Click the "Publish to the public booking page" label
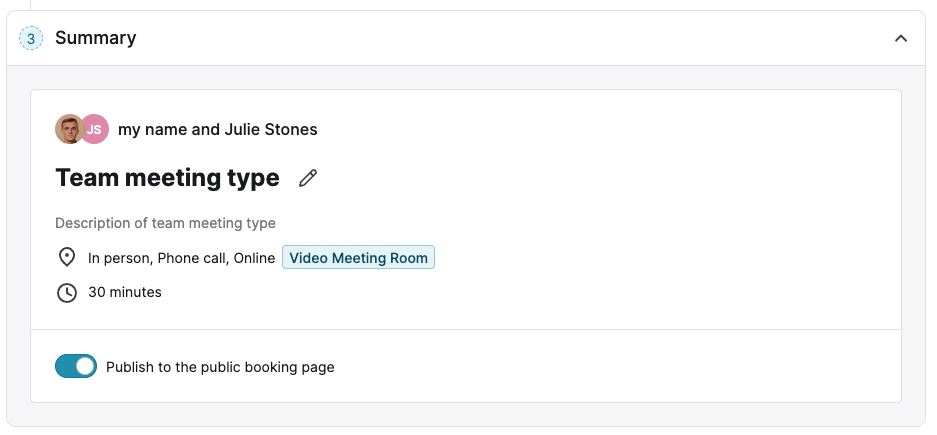 pos(220,367)
